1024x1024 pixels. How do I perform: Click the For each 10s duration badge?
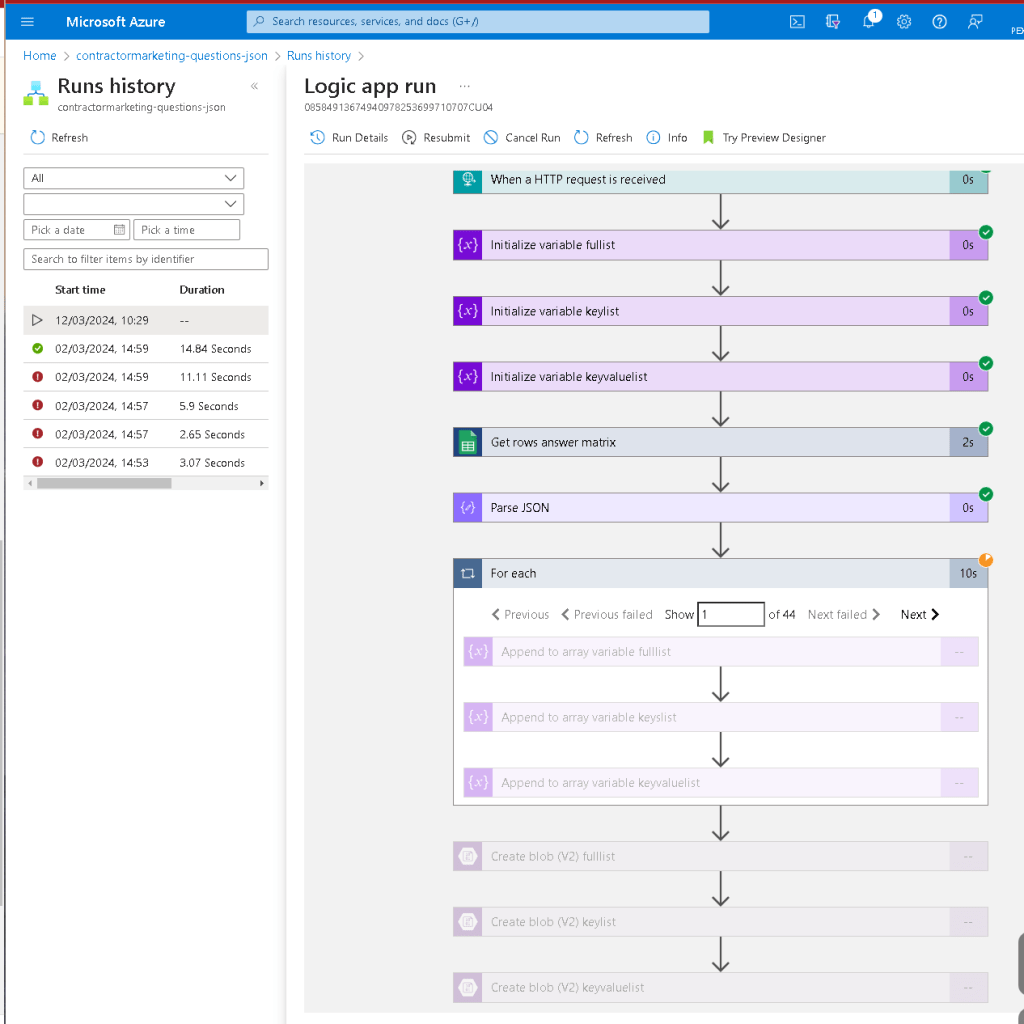click(968, 573)
